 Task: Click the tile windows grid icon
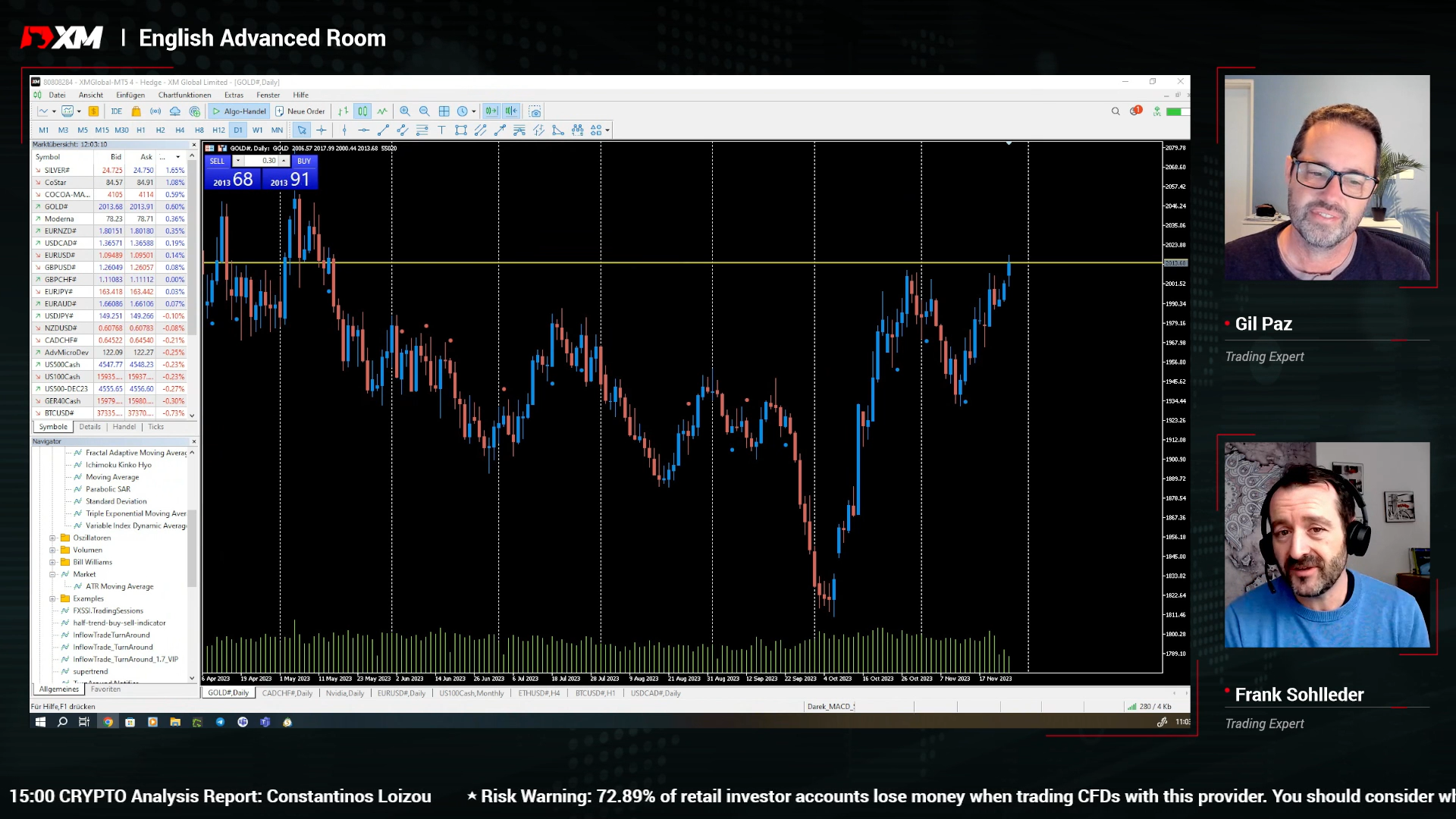tap(444, 111)
